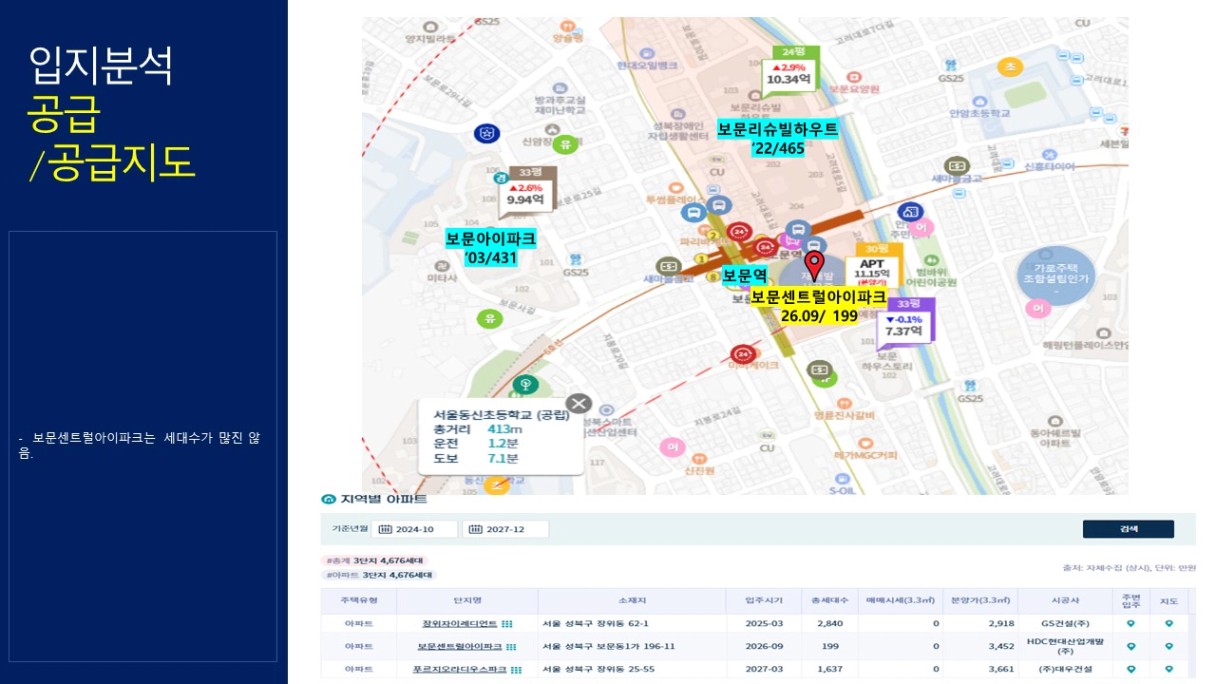Click 주변입주 pin for the 2026-09 row
The width and height of the screenshot is (1216, 684).
click(x=1131, y=646)
